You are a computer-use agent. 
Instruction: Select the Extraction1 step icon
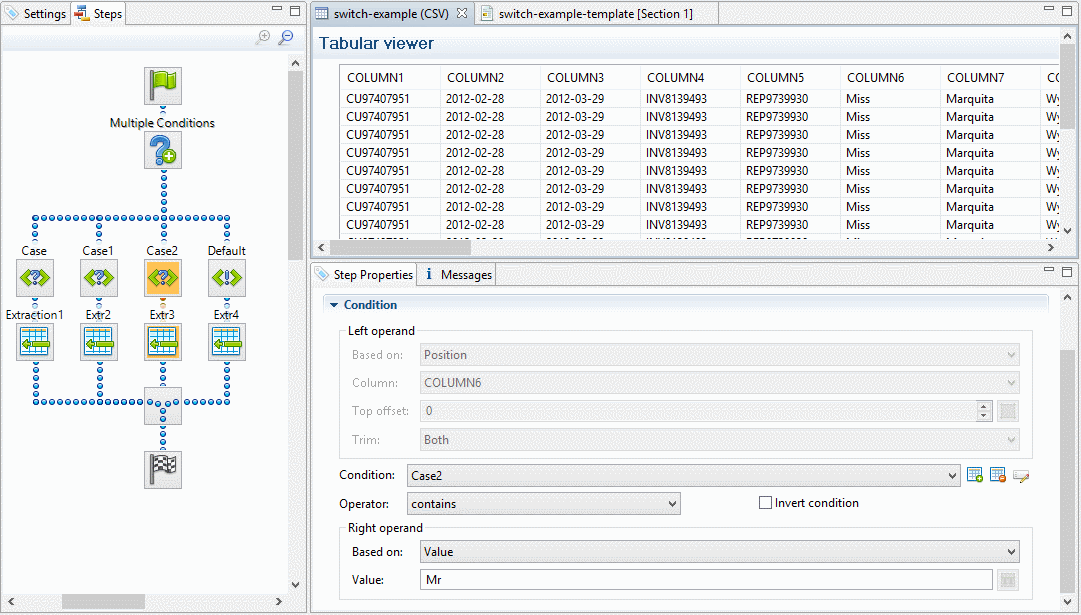35,343
